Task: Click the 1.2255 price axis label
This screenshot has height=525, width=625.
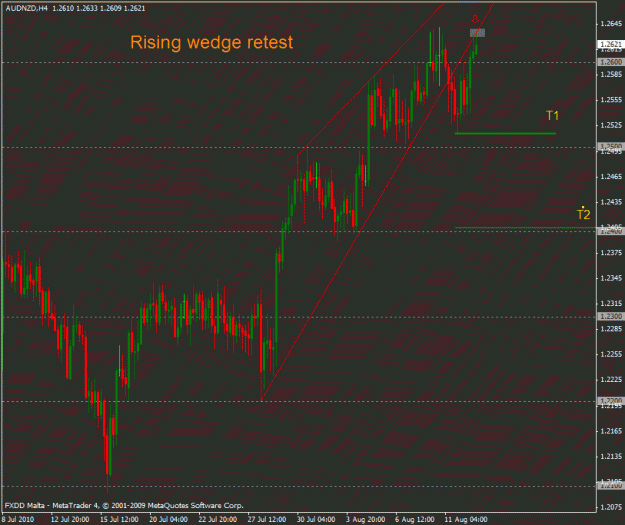Action: point(611,354)
